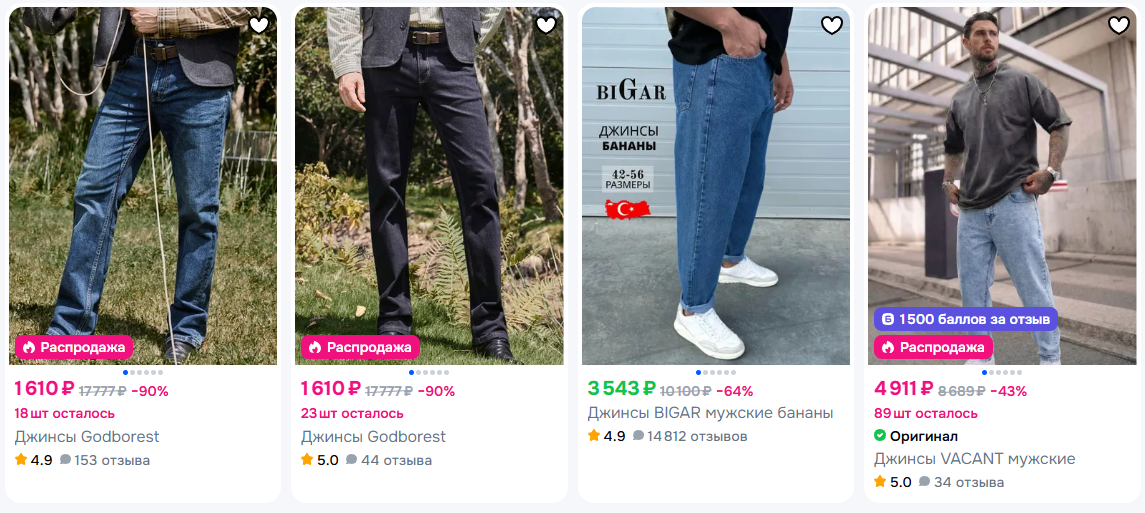This screenshot has width=1145, height=513.
Task: Click the green Оригинал checkmark icon
Action: [x=880, y=436]
